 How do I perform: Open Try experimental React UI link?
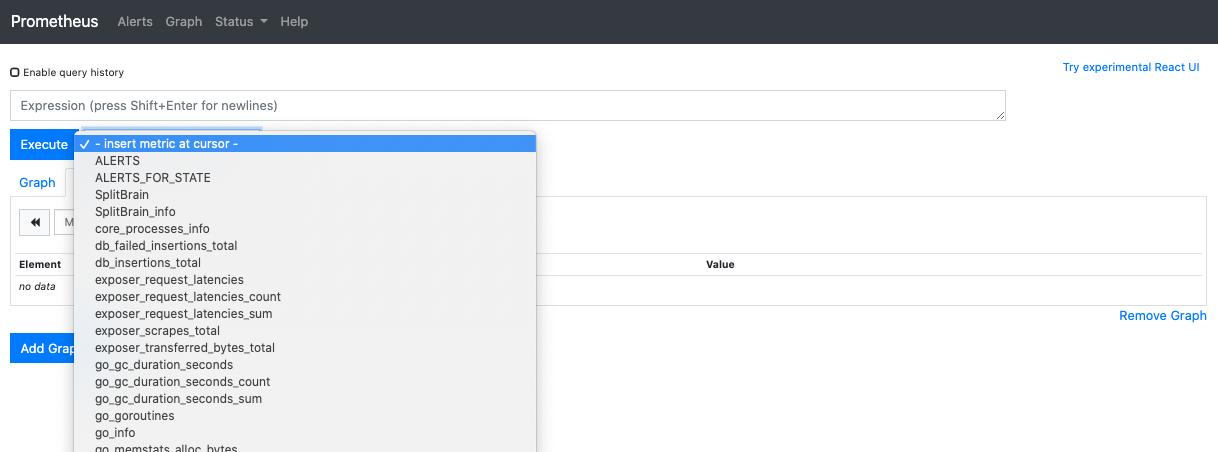(x=1131, y=68)
